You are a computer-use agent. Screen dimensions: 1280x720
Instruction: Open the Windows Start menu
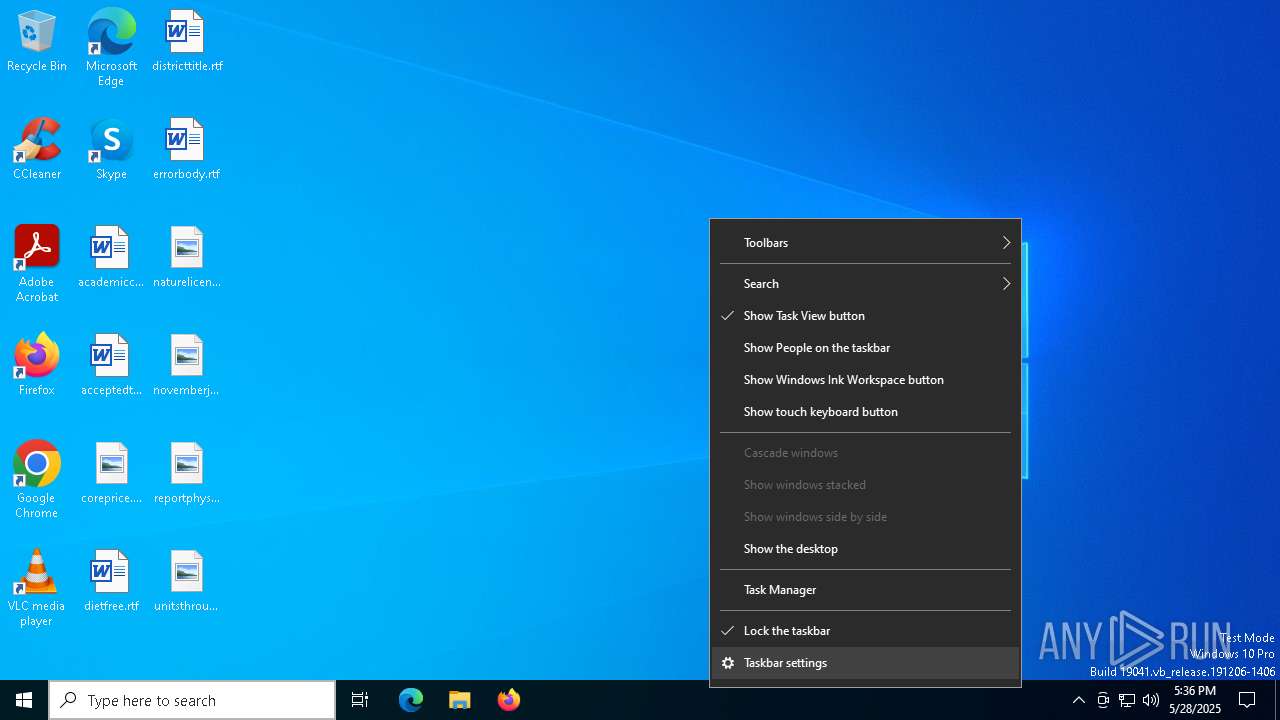click(24, 700)
